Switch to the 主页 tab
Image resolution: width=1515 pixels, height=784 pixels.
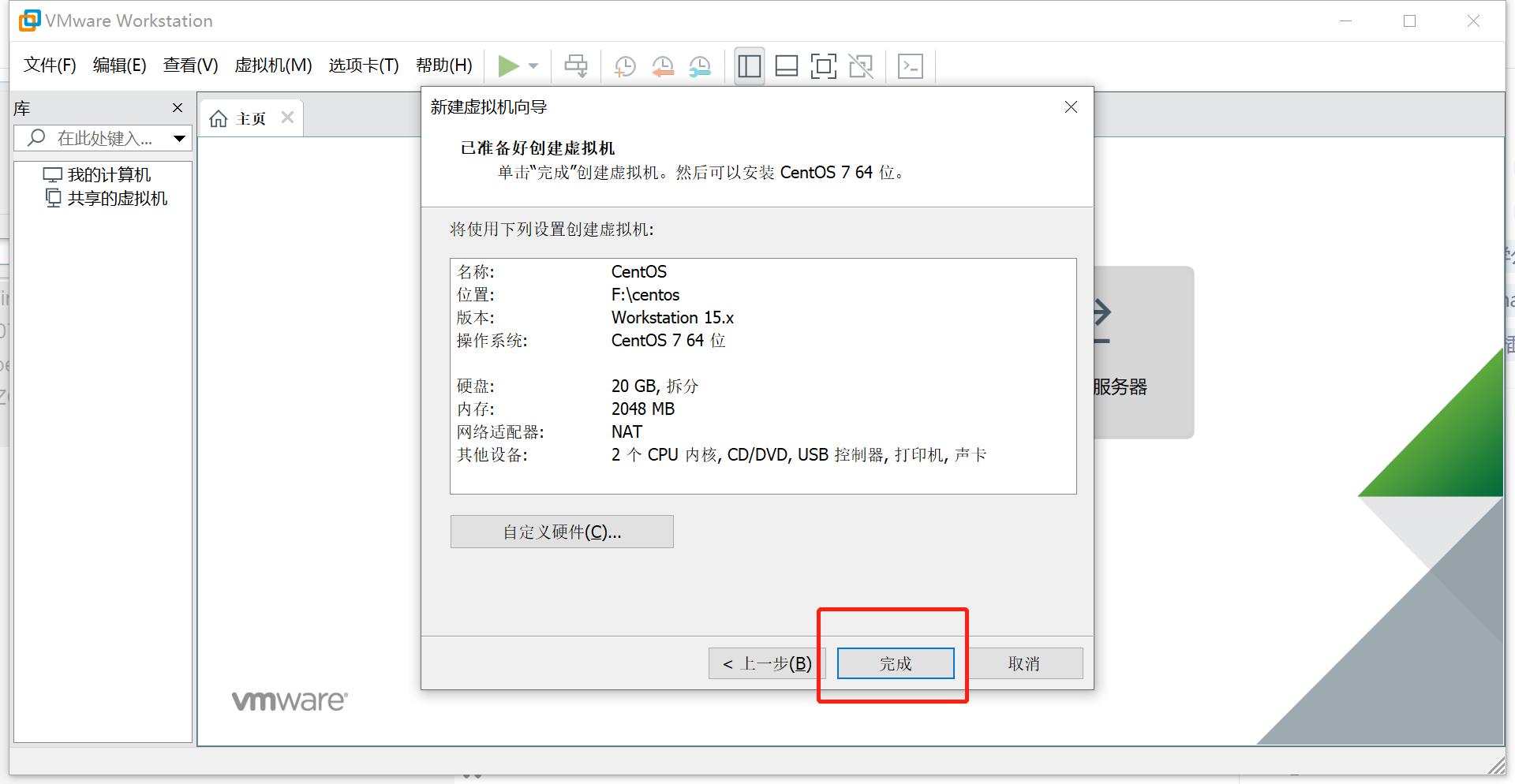[x=249, y=118]
